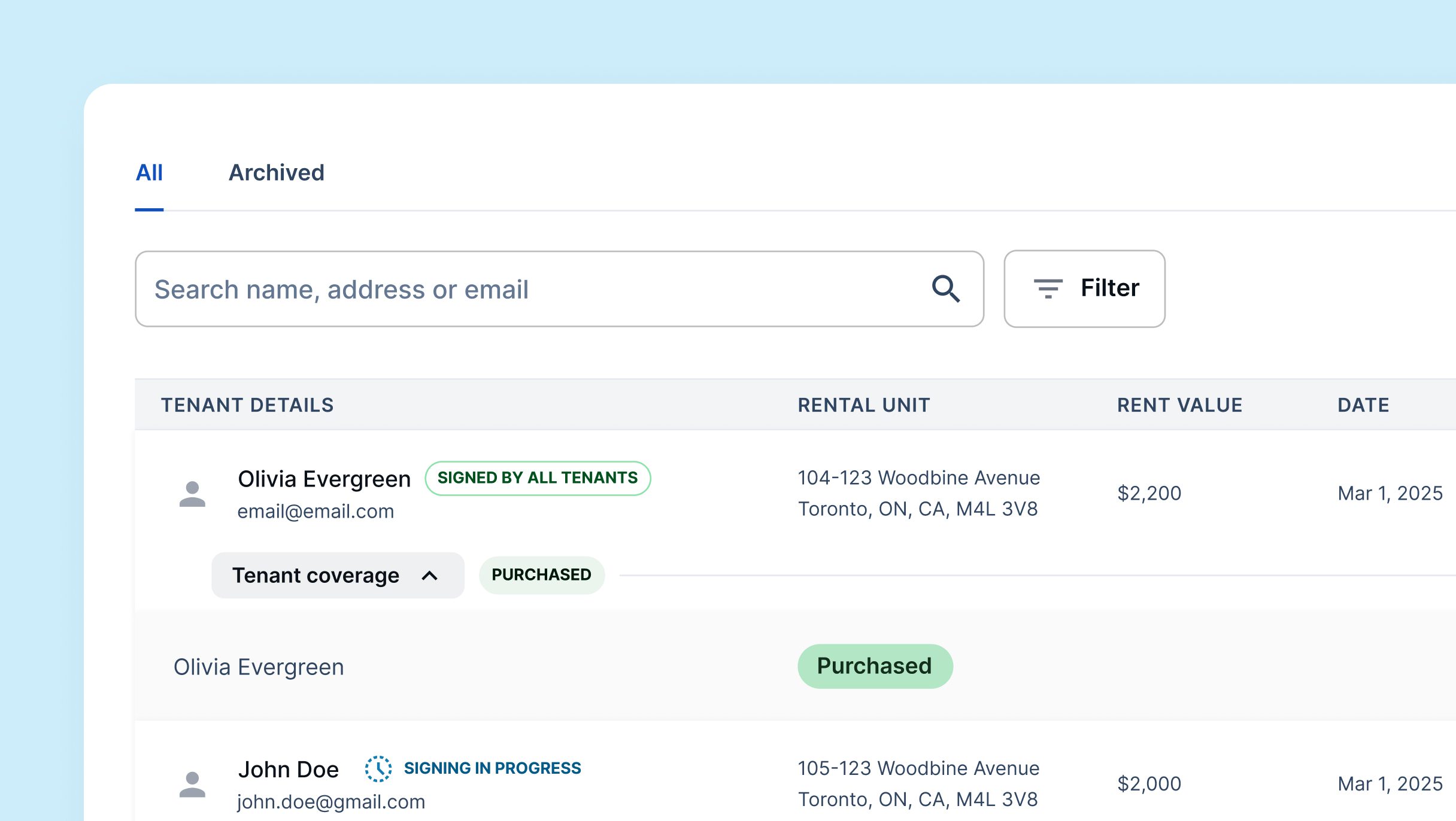
Task: Sort by Rent Value column header
Action: click(x=1179, y=405)
